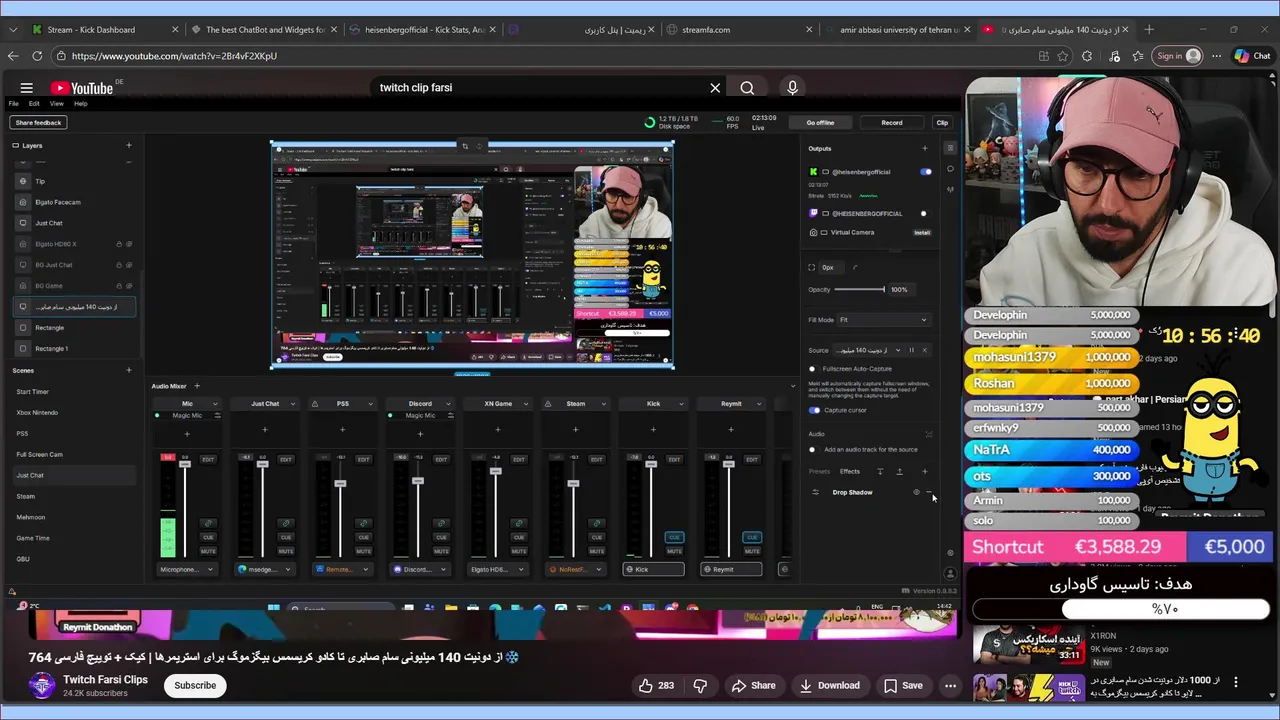
Task: Open the Fill Mode dropdown
Action: click(x=883, y=320)
